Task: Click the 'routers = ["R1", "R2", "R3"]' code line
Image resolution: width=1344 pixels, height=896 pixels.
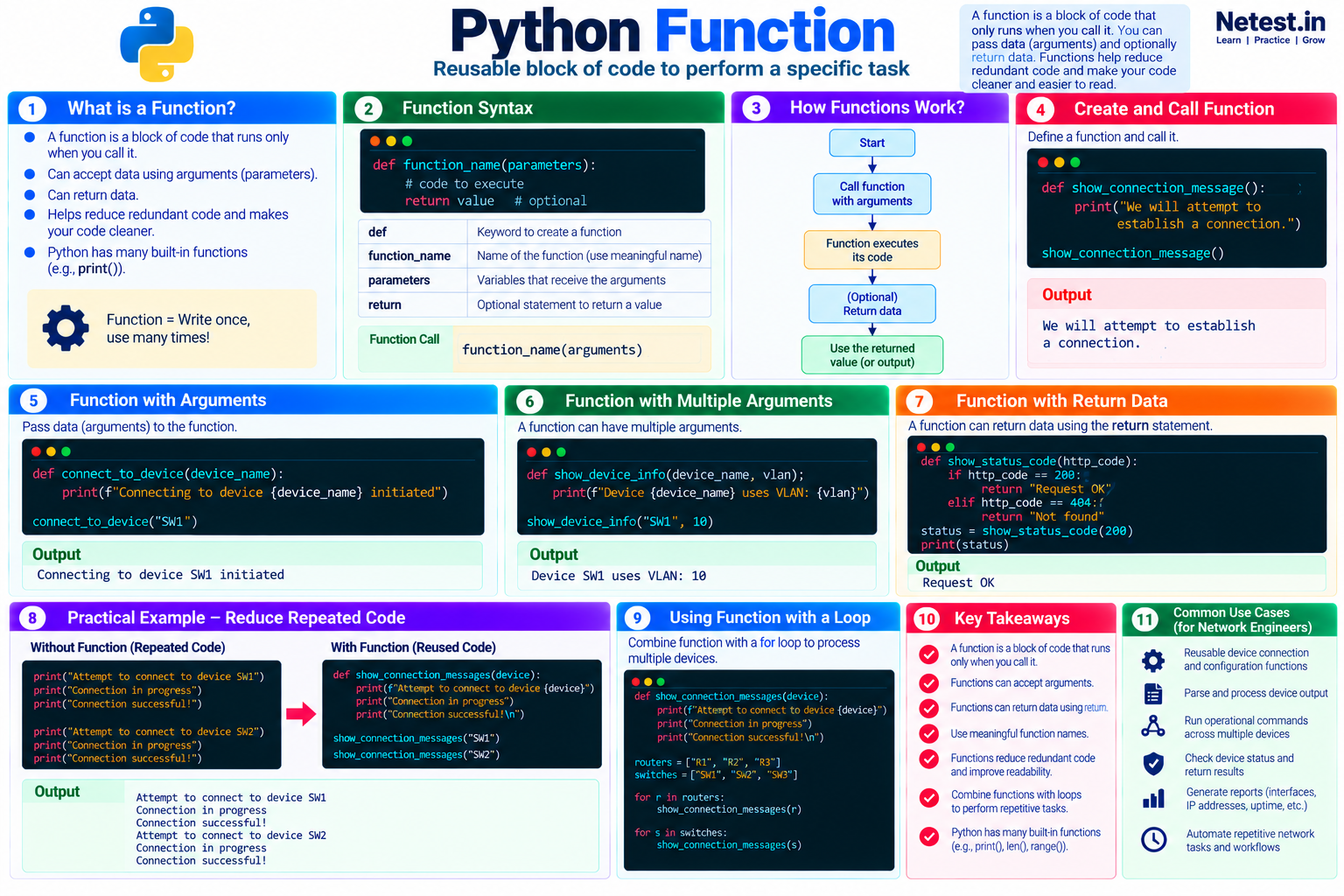Action: coord(708,762)
